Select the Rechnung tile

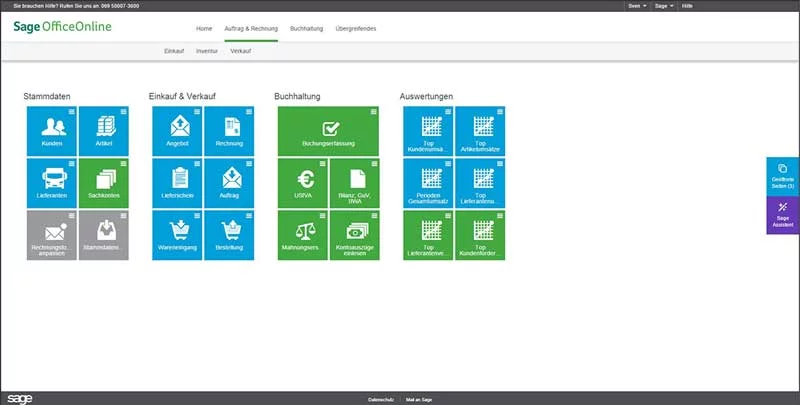229,131
